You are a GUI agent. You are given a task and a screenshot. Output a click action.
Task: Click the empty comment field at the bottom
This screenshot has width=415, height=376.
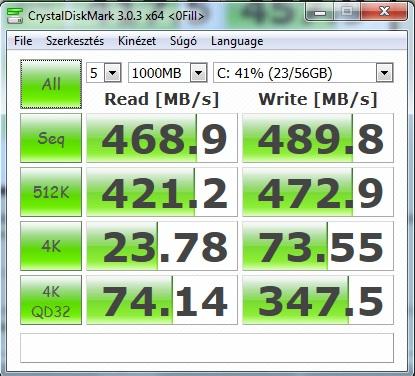207,348
